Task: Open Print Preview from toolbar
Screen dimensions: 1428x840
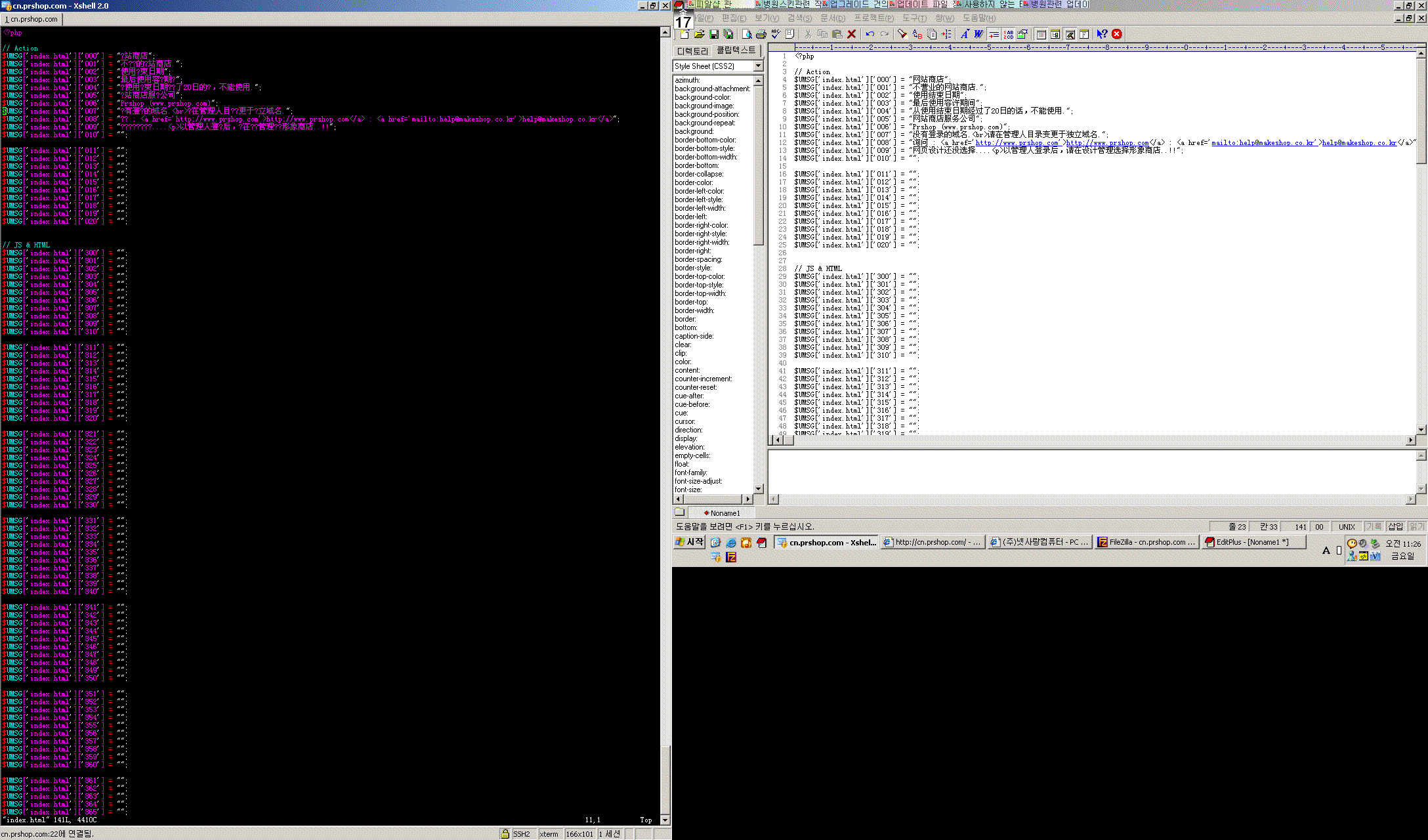Action: pos(747,34)
